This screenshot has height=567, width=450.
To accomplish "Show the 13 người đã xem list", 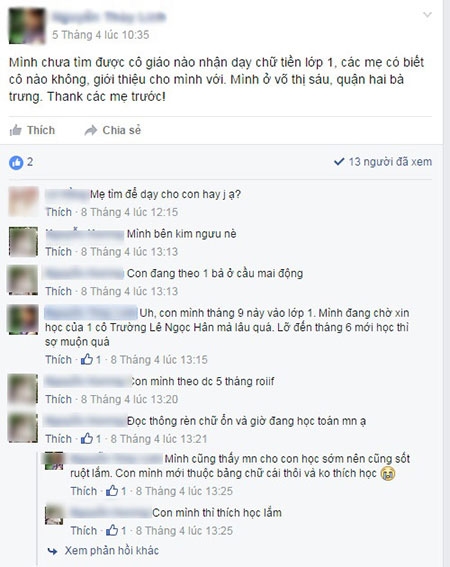I will click(383, 162).
